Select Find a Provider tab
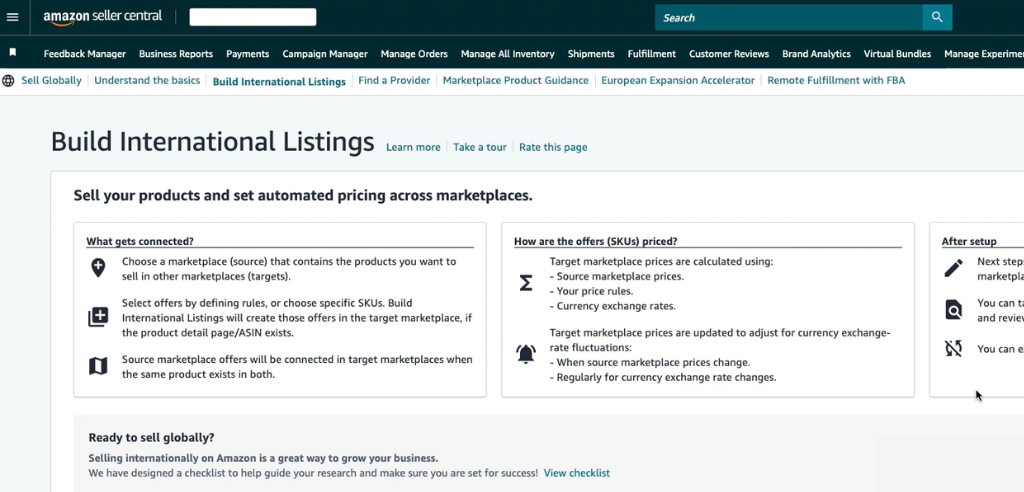 tap(394, 80)
